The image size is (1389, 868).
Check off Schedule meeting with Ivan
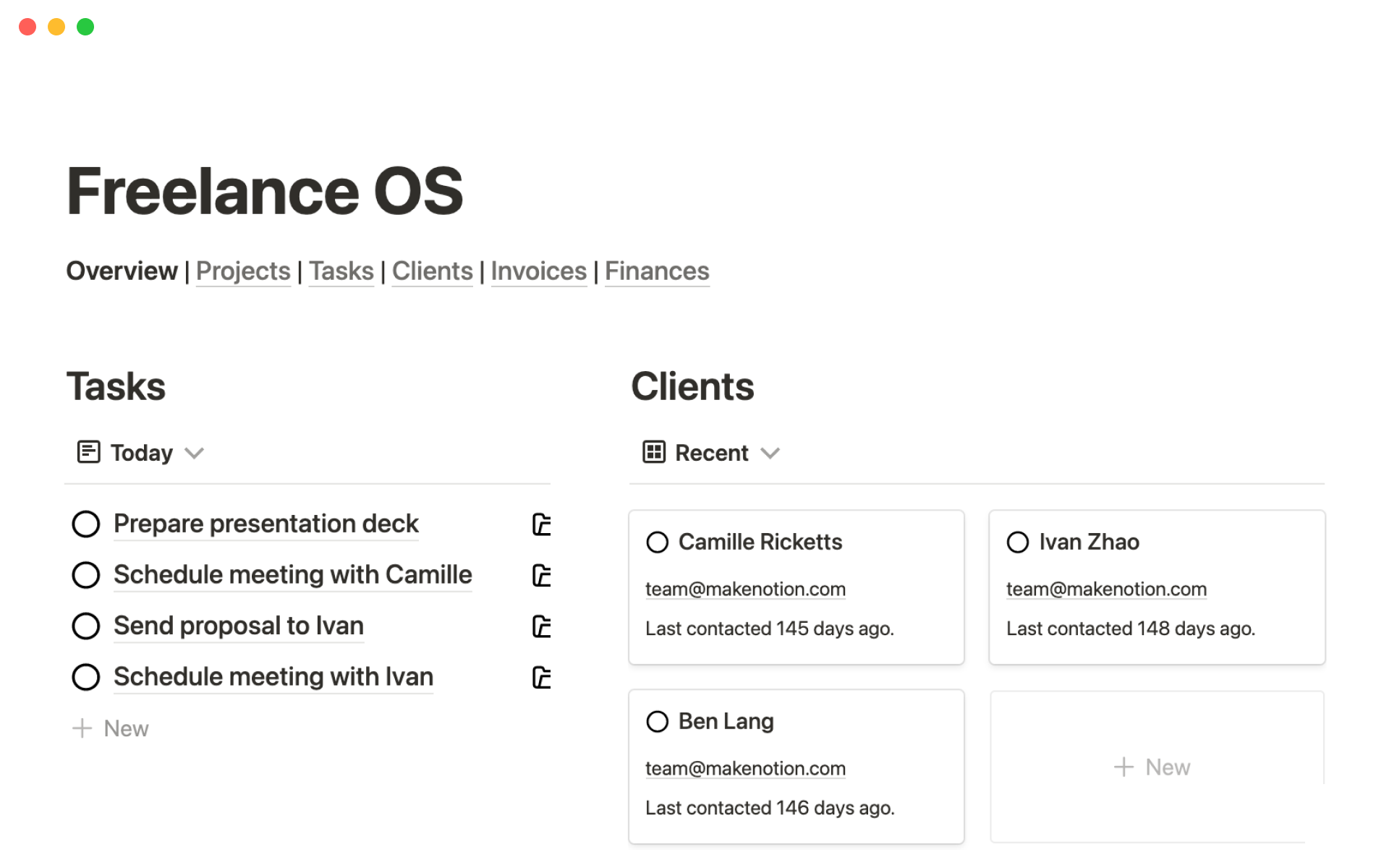pos(86,678)
